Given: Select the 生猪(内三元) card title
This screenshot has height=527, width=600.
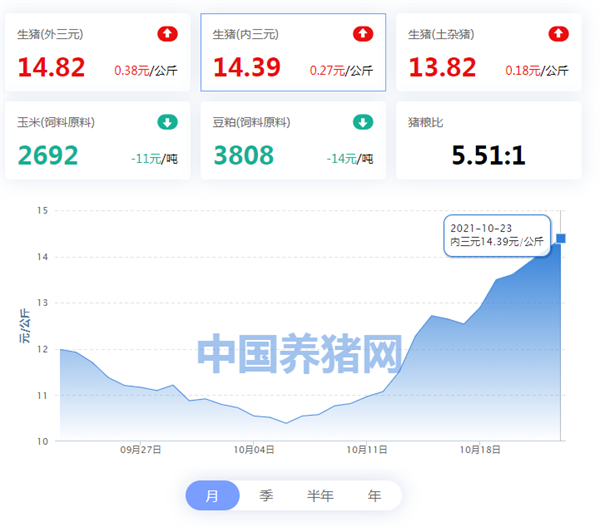Looking at the screenshot, I should [246, 34].
